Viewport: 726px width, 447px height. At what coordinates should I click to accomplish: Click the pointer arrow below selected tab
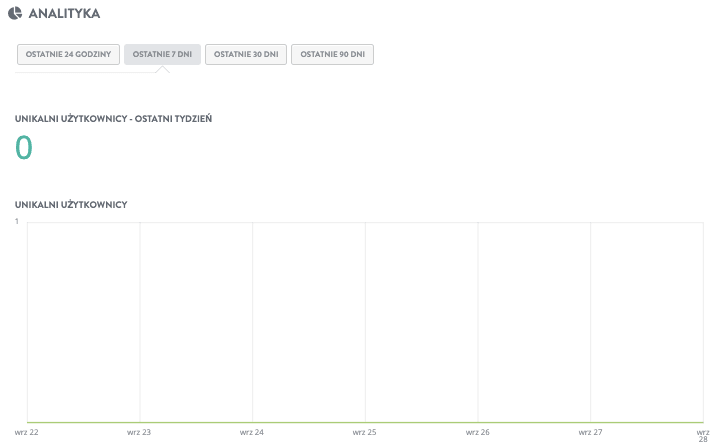pyautogui.click(x=162, y=70)
